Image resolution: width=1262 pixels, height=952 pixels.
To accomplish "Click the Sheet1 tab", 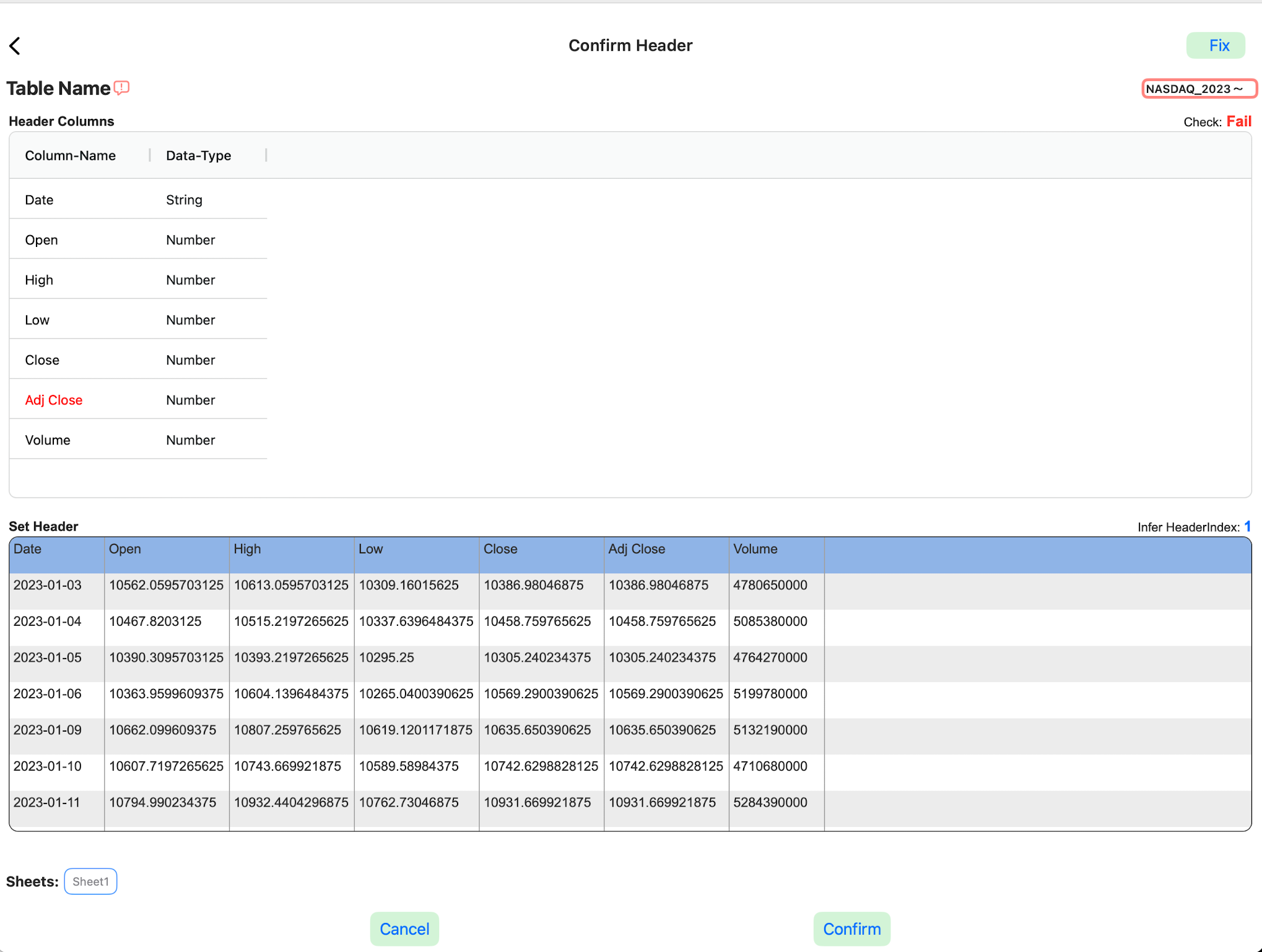I will 91,881.
